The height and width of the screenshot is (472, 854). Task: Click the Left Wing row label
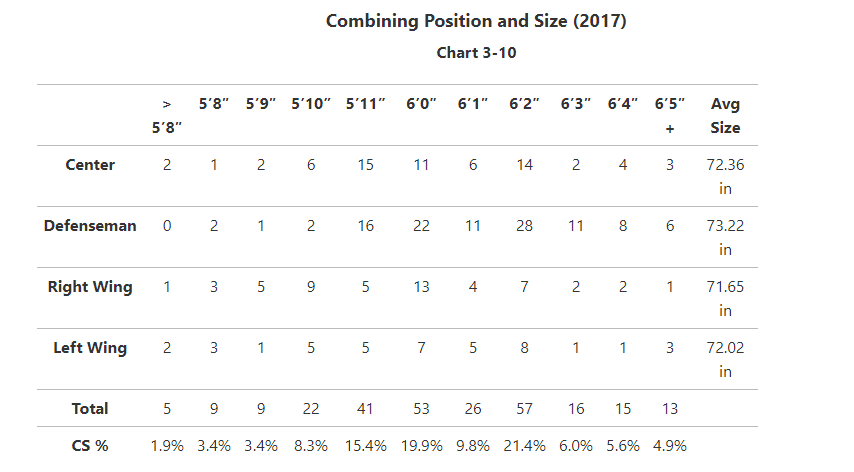90,348
